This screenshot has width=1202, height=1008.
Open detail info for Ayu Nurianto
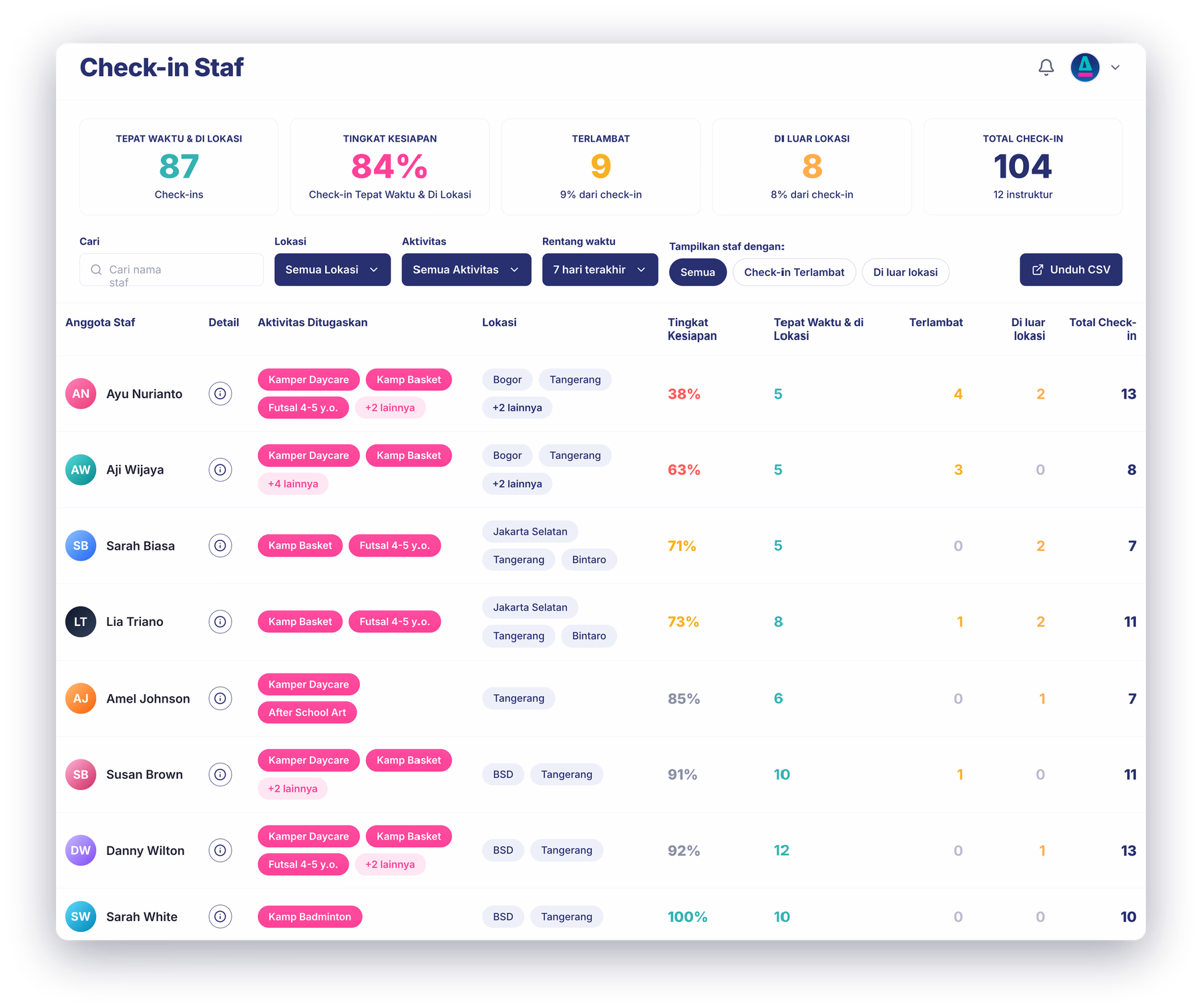coord(220,393)
